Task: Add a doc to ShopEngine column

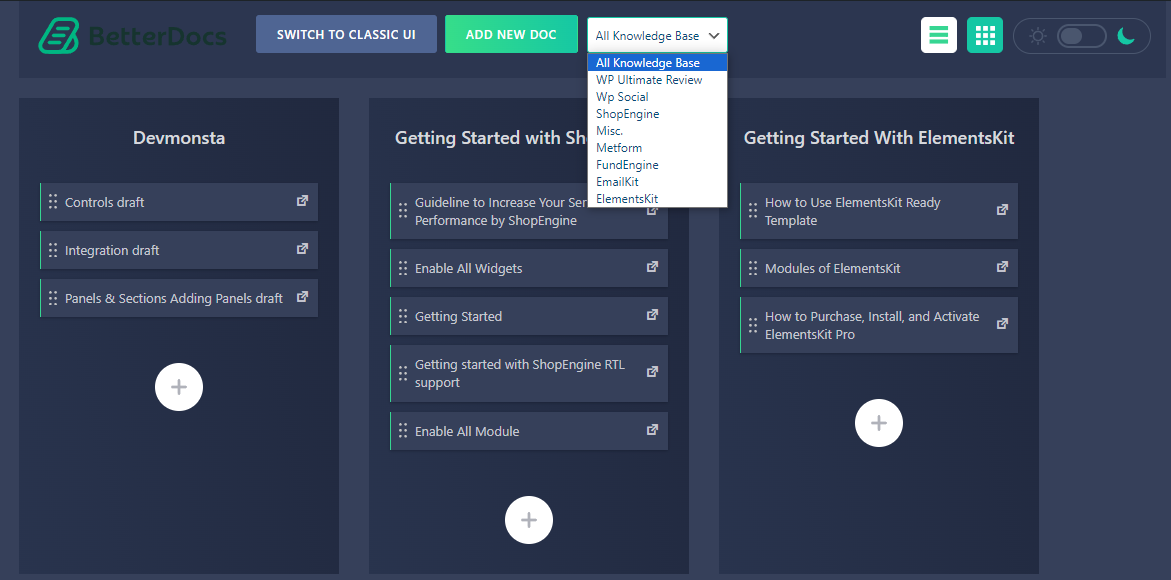Action: [x=529, y=520]
